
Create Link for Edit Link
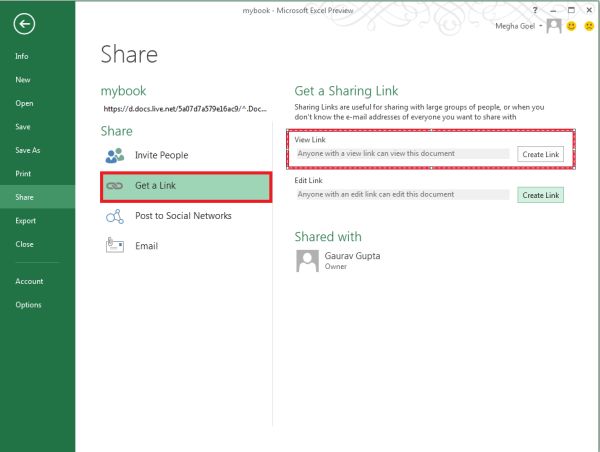click(540, 195)
